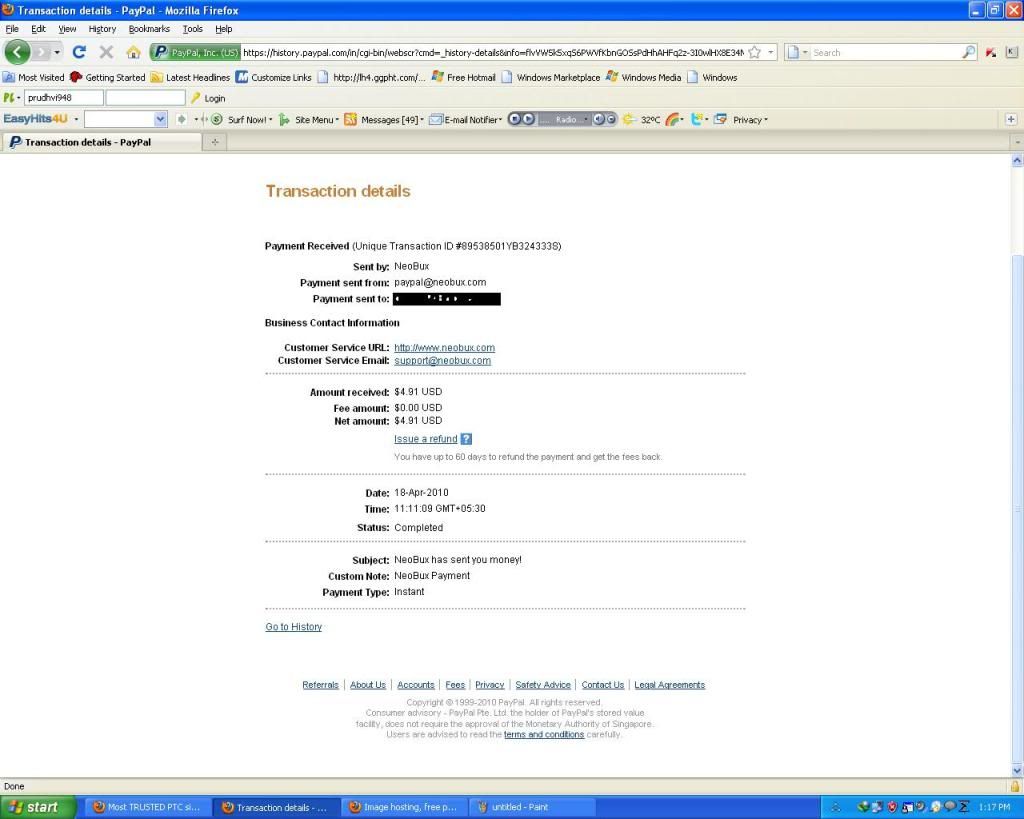Click the Surf Now! toolbar button

point(240,120)
